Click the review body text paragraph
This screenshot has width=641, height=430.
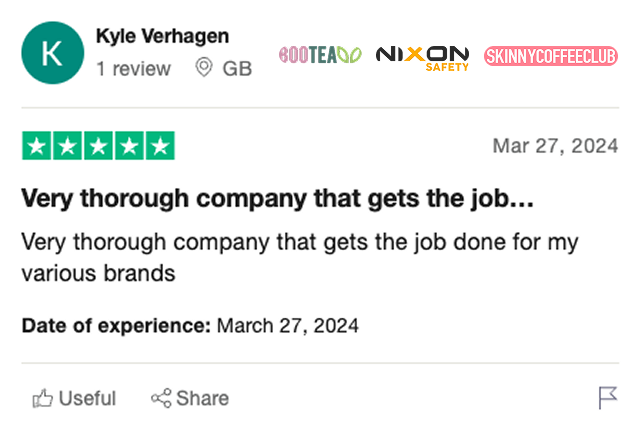coord(300,258)
